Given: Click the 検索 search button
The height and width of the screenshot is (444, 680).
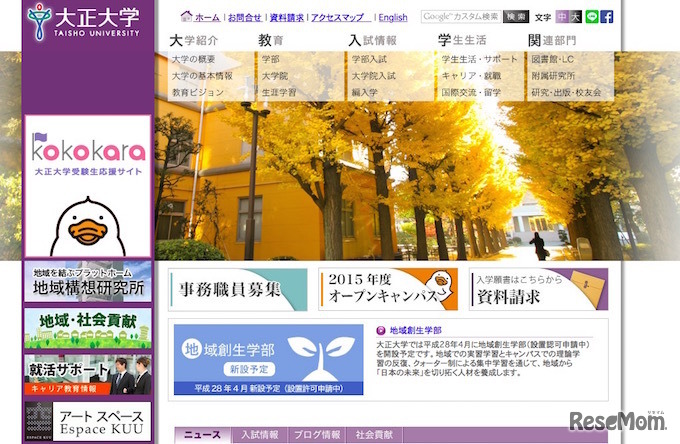Looking at the screenshot, I should coord(516,17).
